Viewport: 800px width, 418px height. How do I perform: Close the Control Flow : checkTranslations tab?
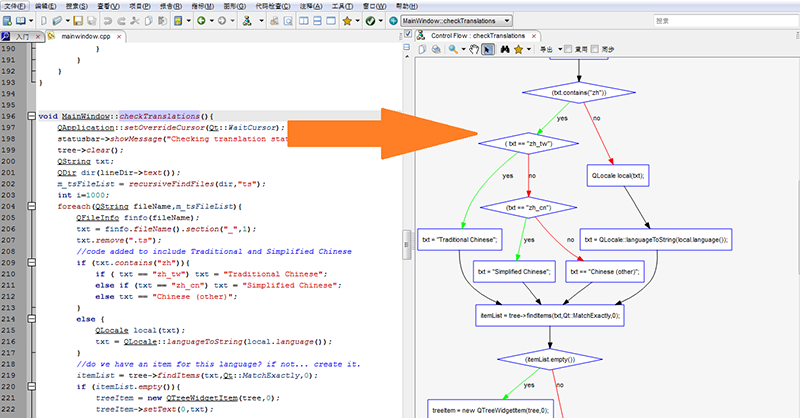pyautogui.click(x=534, y=35)
